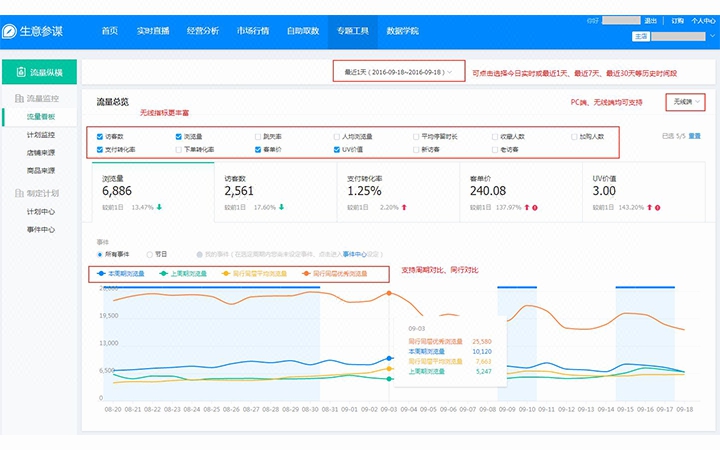This screenshot has height=450, width=720.
Task: Open the 无线端 device dropdown
Action: tap(685, 102)
